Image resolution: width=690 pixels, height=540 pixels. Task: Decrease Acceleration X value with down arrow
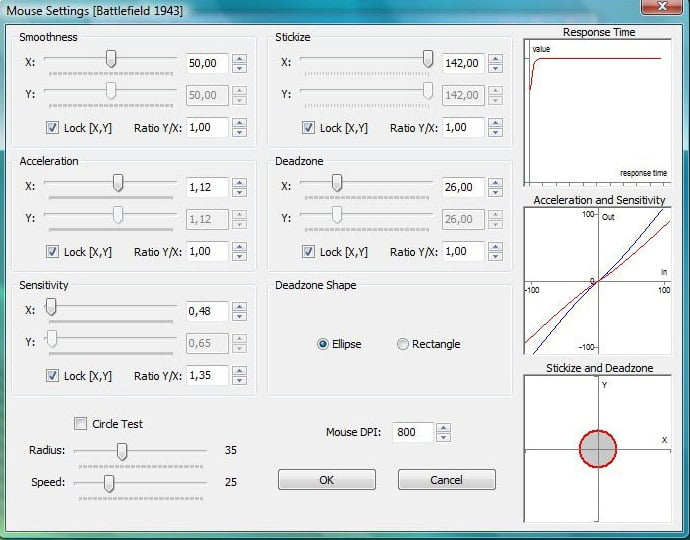pyautogui.click(x=239, y=192)
